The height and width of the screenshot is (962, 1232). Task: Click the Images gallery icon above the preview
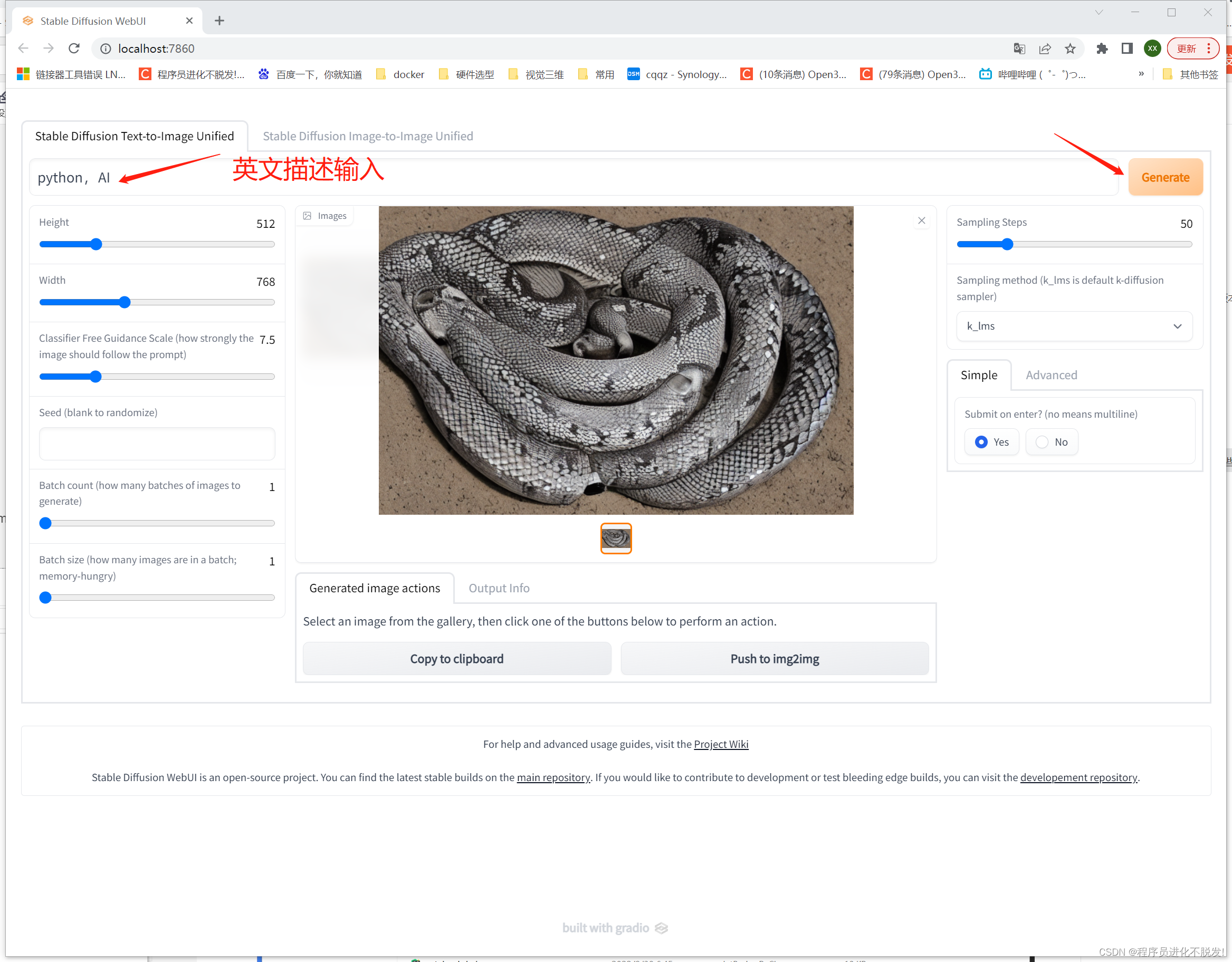[308, 215]
